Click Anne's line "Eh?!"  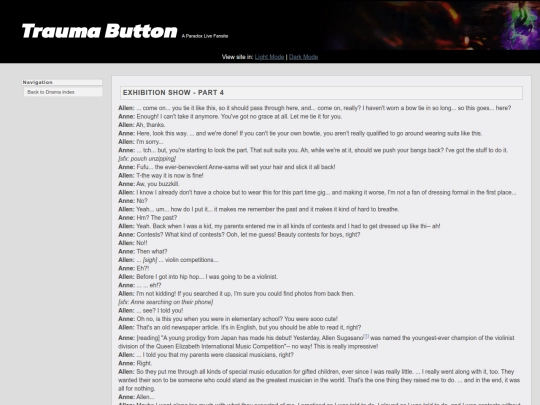tap(134, 268)
